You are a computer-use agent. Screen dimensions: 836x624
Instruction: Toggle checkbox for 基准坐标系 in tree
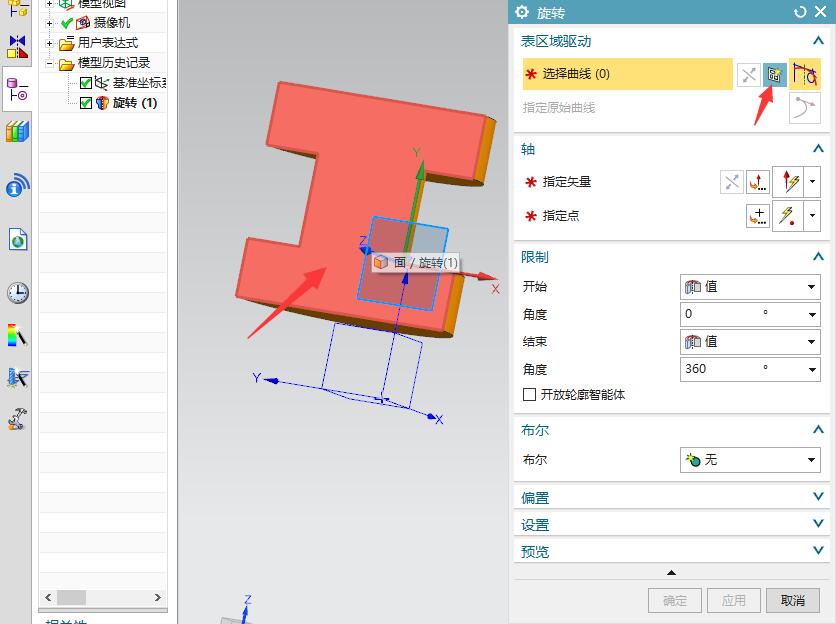pos(85,83)
